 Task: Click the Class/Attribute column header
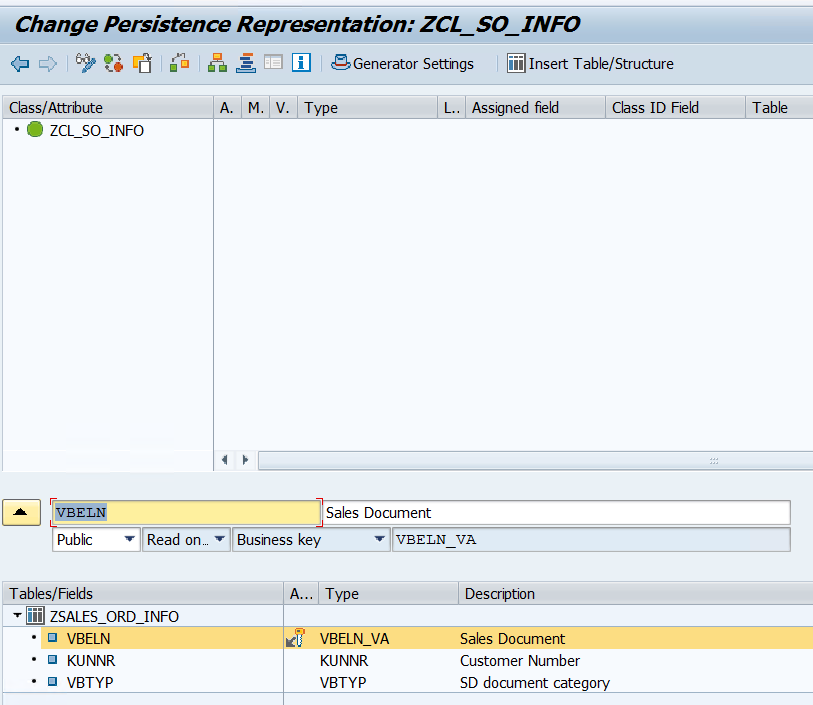[108, 107]
